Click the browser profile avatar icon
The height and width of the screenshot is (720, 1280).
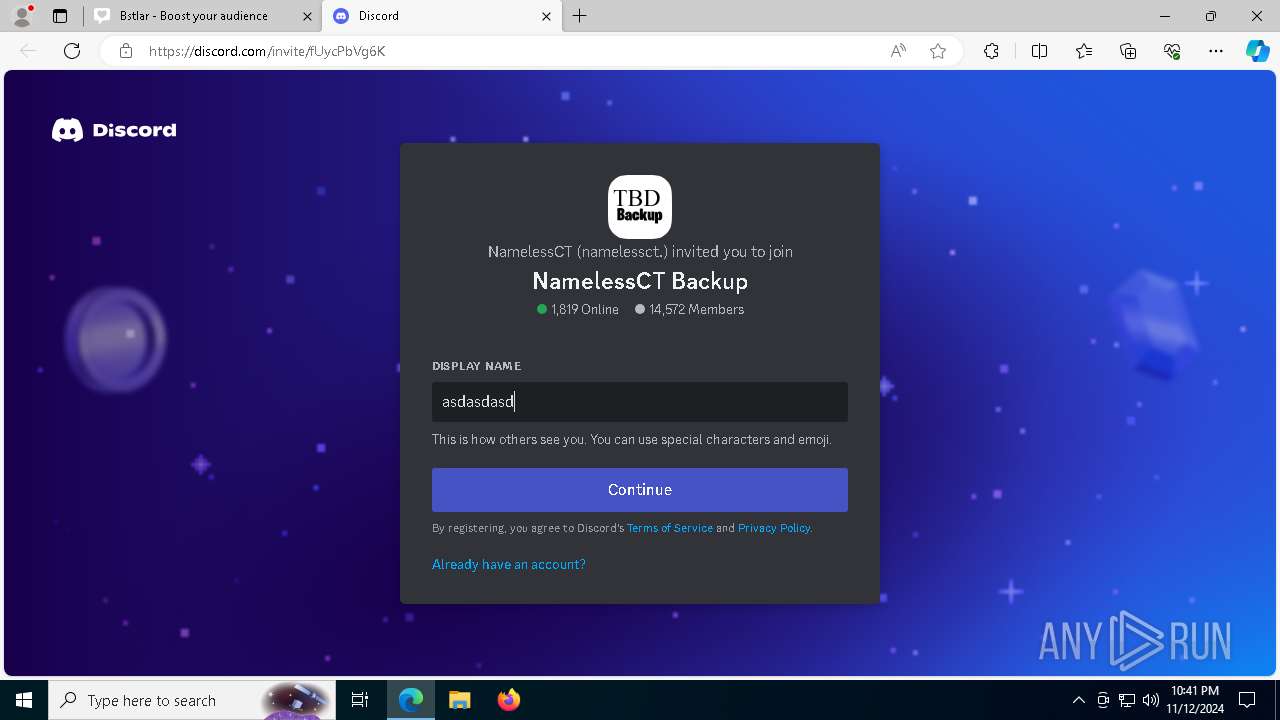(x=22, y=16)
